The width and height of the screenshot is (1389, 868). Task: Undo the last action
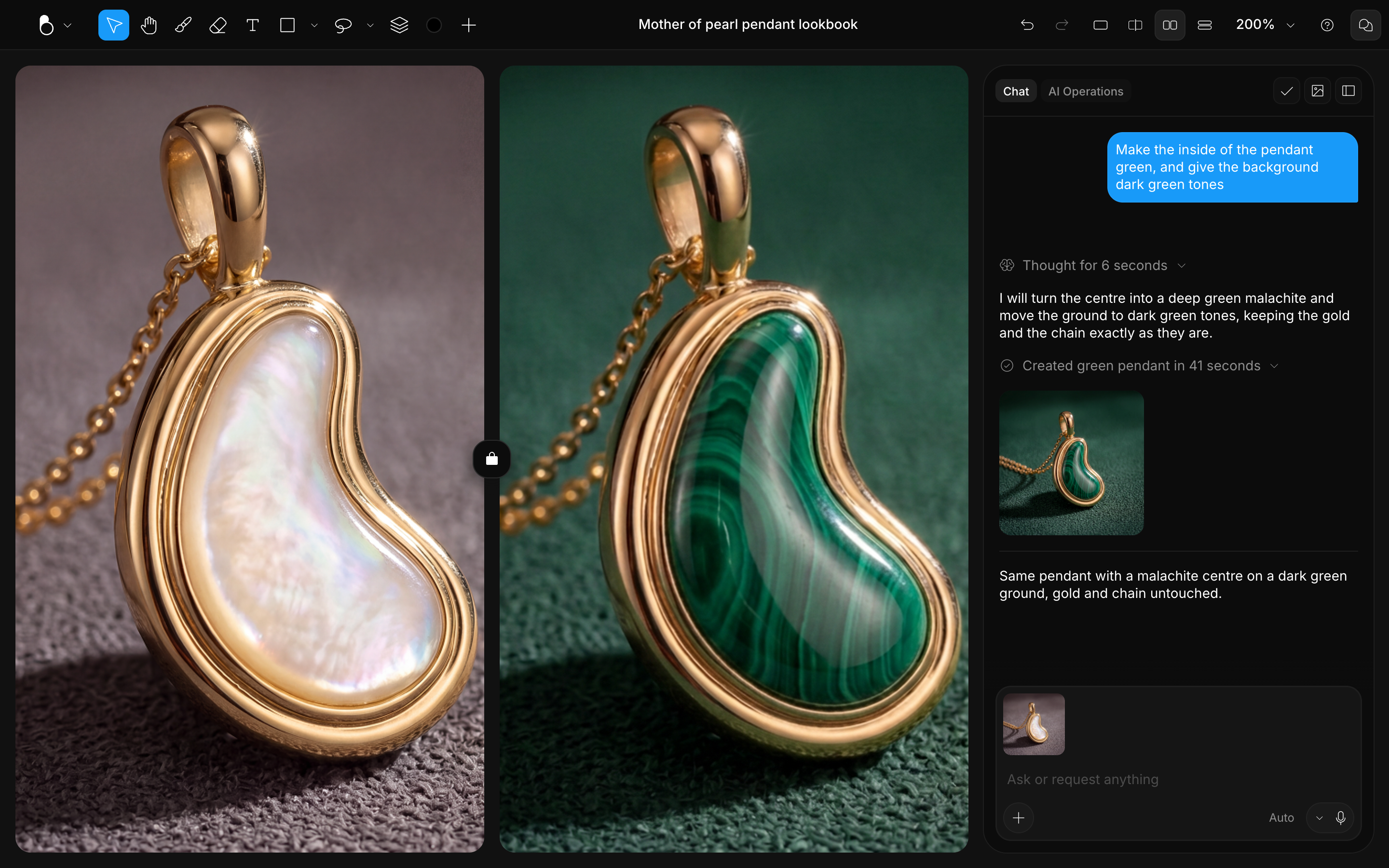(1027, 25)
